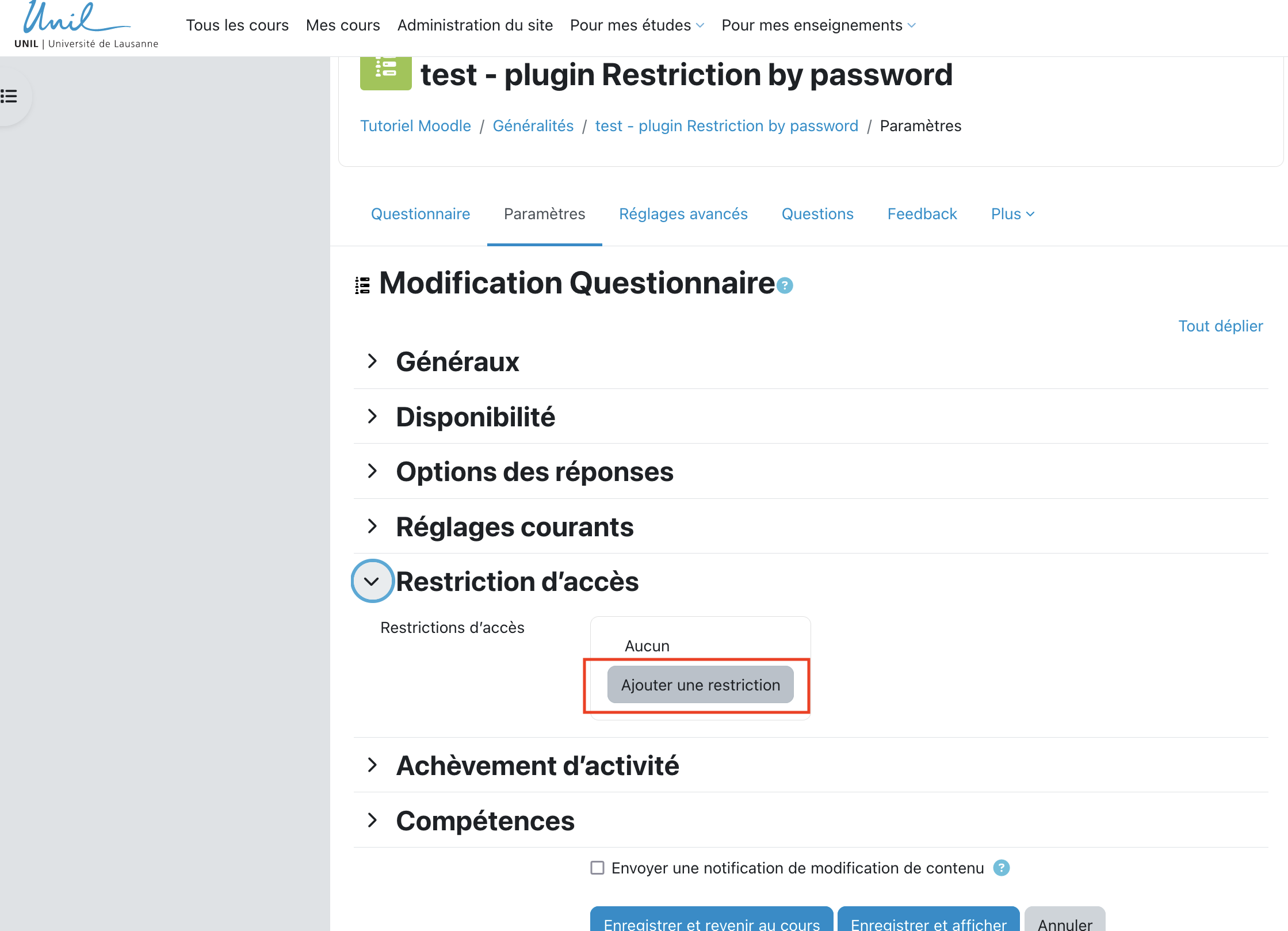Switch to the Feedback tab
Viewport: 1288px width, 931px height.
pos(922,214)
